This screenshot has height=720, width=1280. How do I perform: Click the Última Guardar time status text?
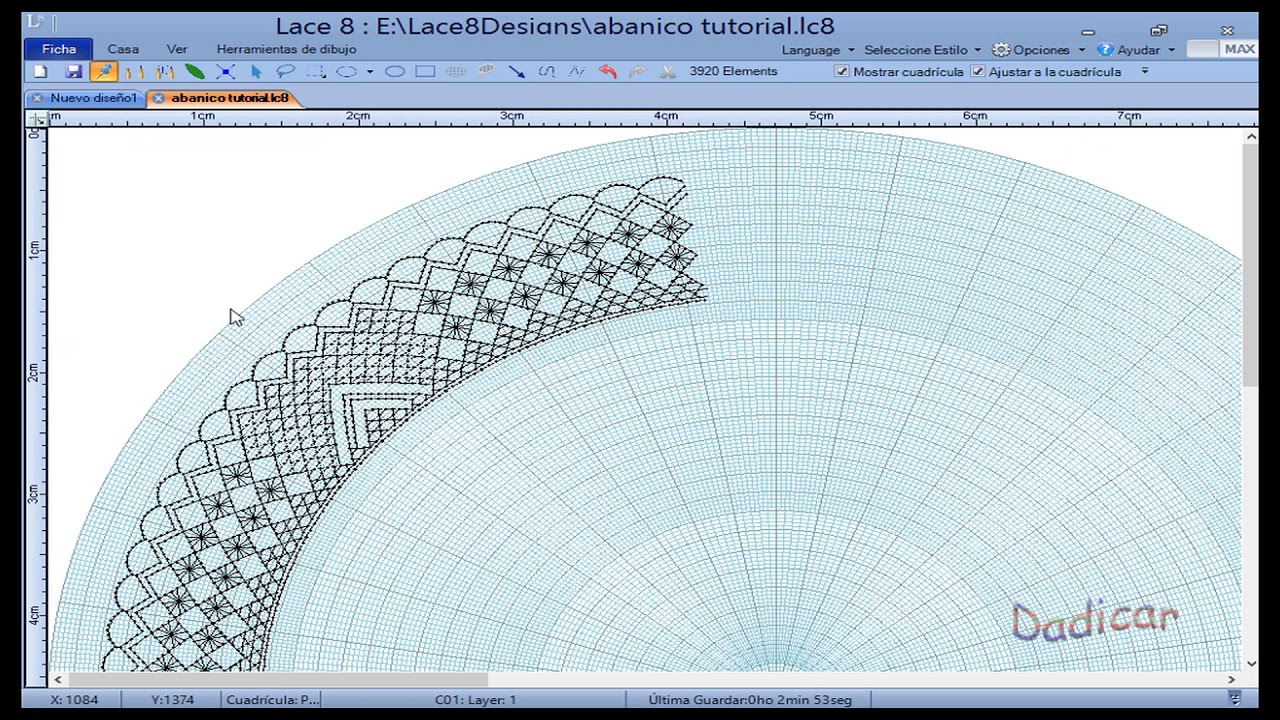point(750,700)
